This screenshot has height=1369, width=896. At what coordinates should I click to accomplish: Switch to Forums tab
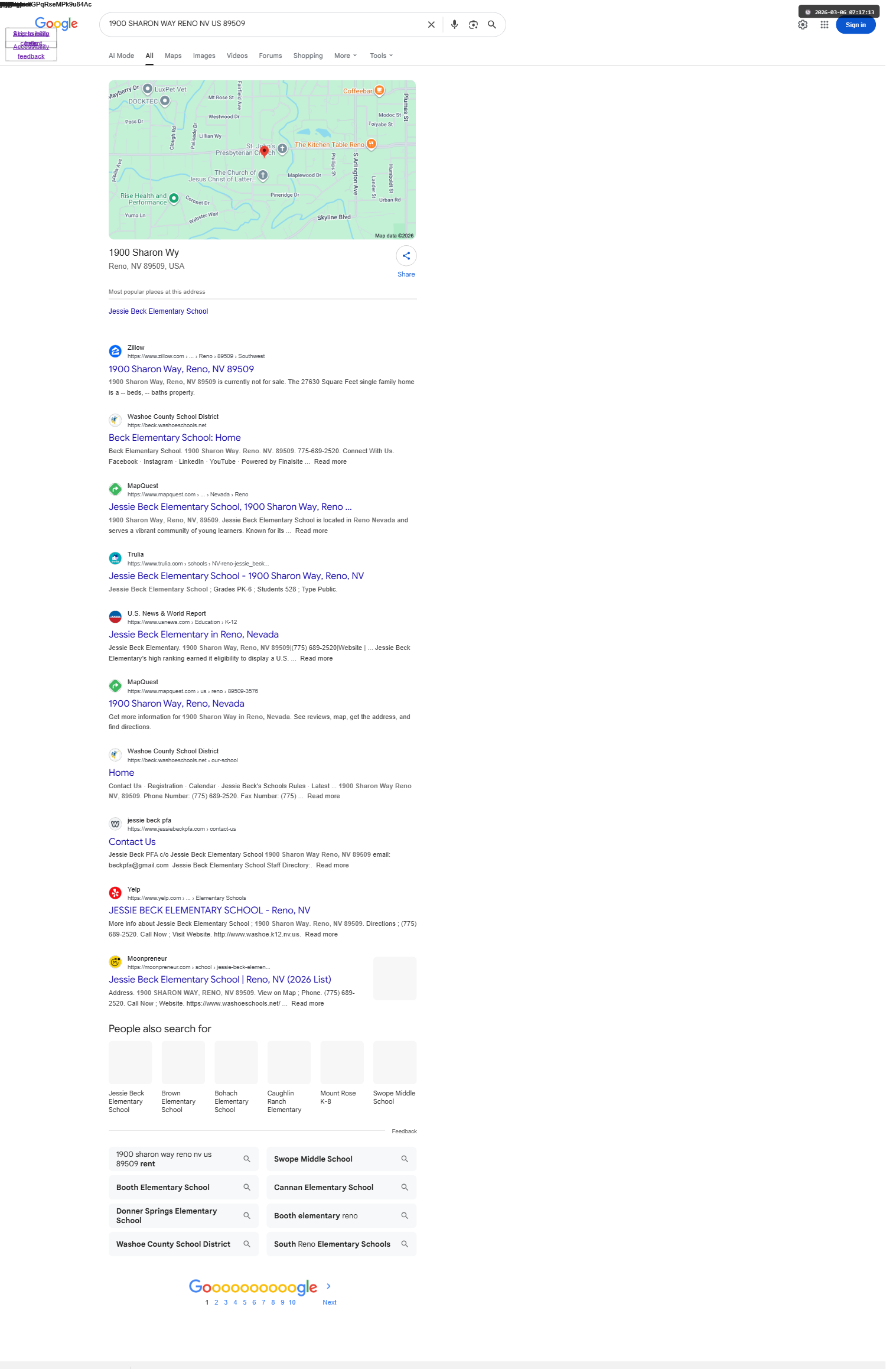[270, 56]
